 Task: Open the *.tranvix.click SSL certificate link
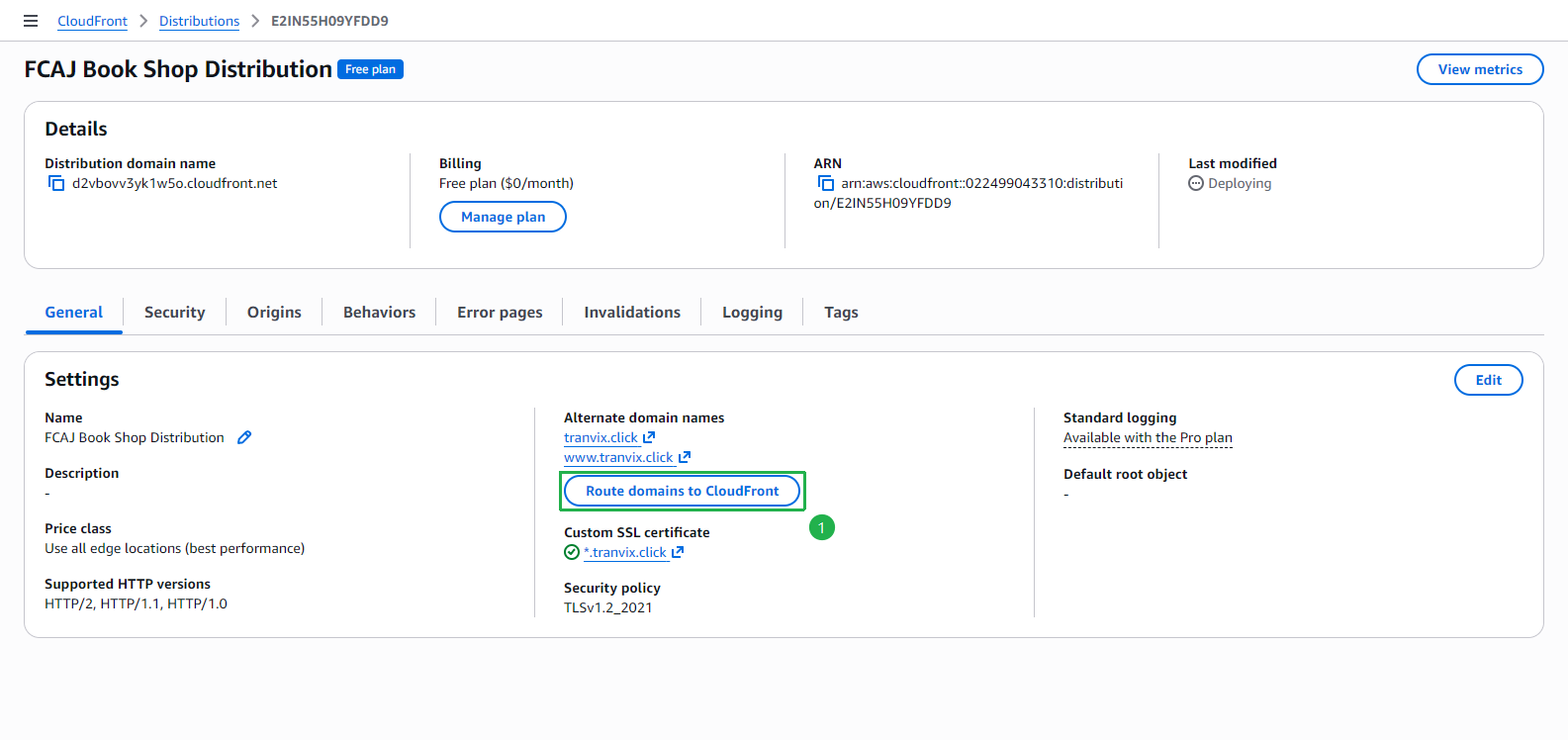[625, 552]
